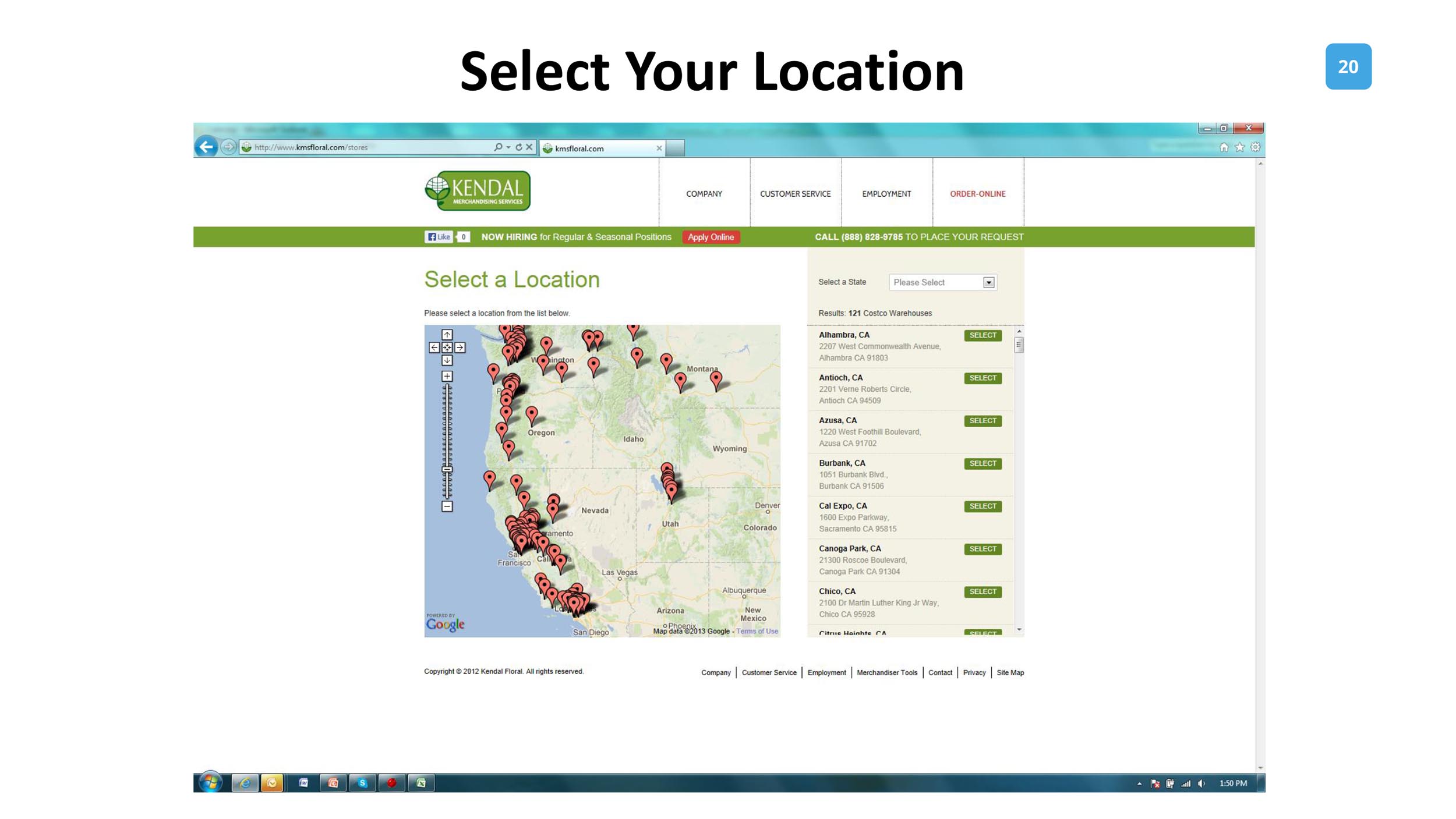
Task: Open the ORDER-ONLINE menu item
Action: (x=977, y=194)
